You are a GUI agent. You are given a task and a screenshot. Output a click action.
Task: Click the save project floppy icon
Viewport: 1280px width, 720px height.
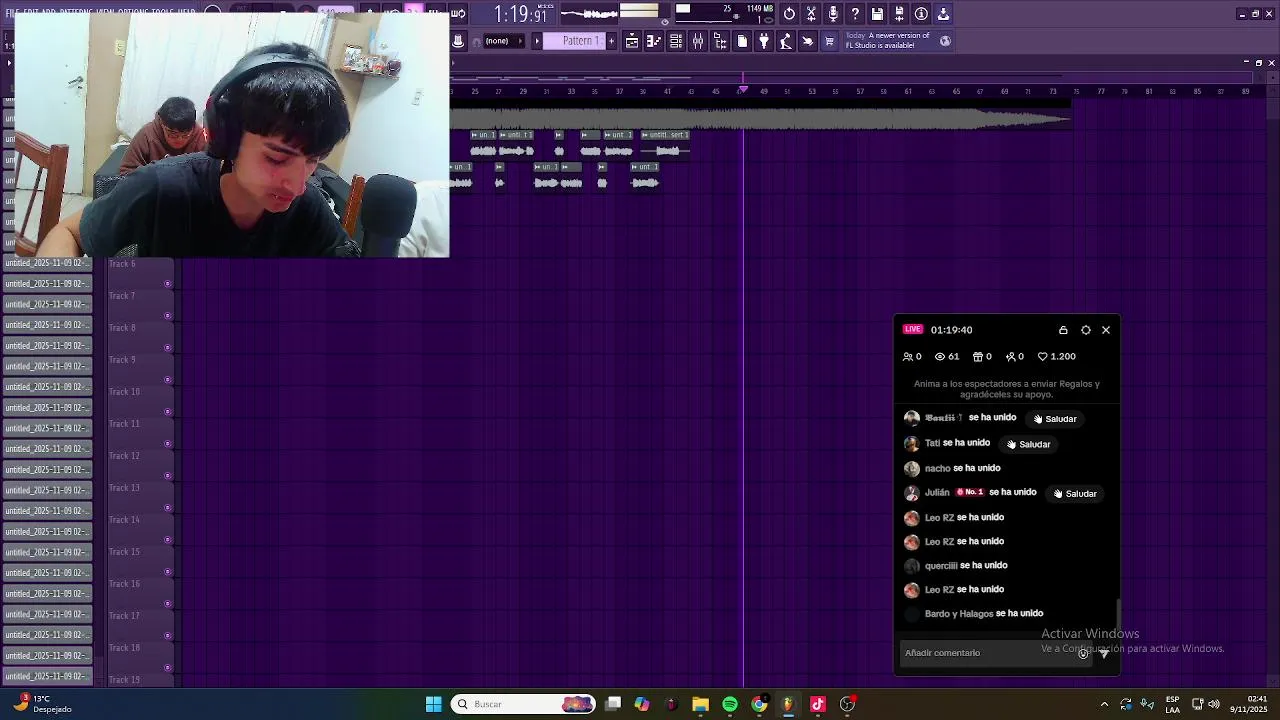877,14
